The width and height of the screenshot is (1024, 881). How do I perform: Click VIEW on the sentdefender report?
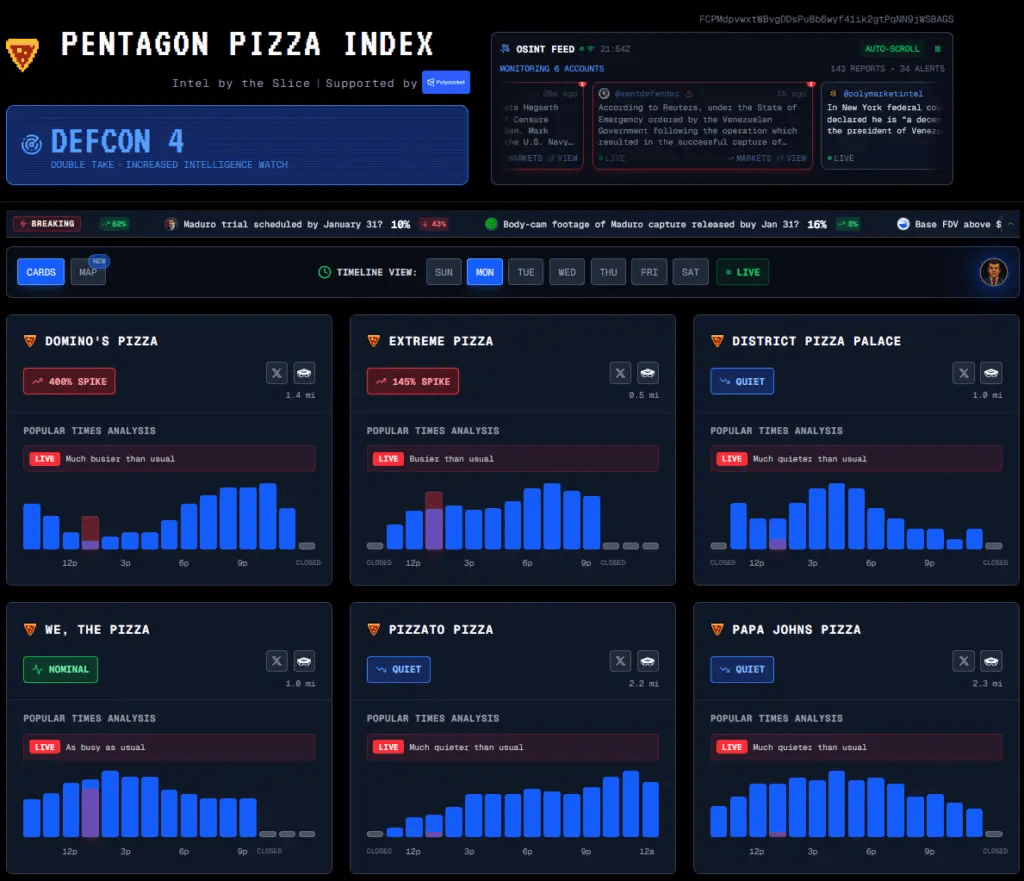click(796, 158)
